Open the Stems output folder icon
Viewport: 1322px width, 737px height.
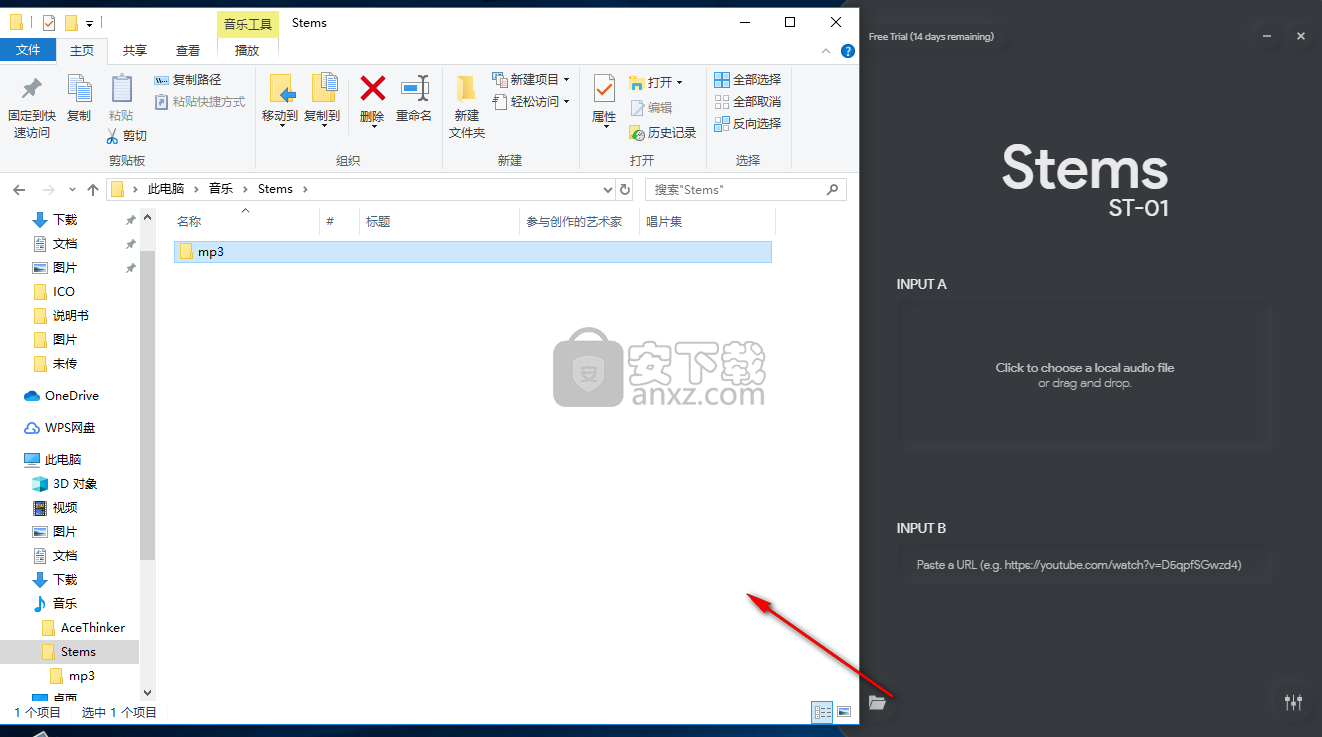[x=877, y=703]
